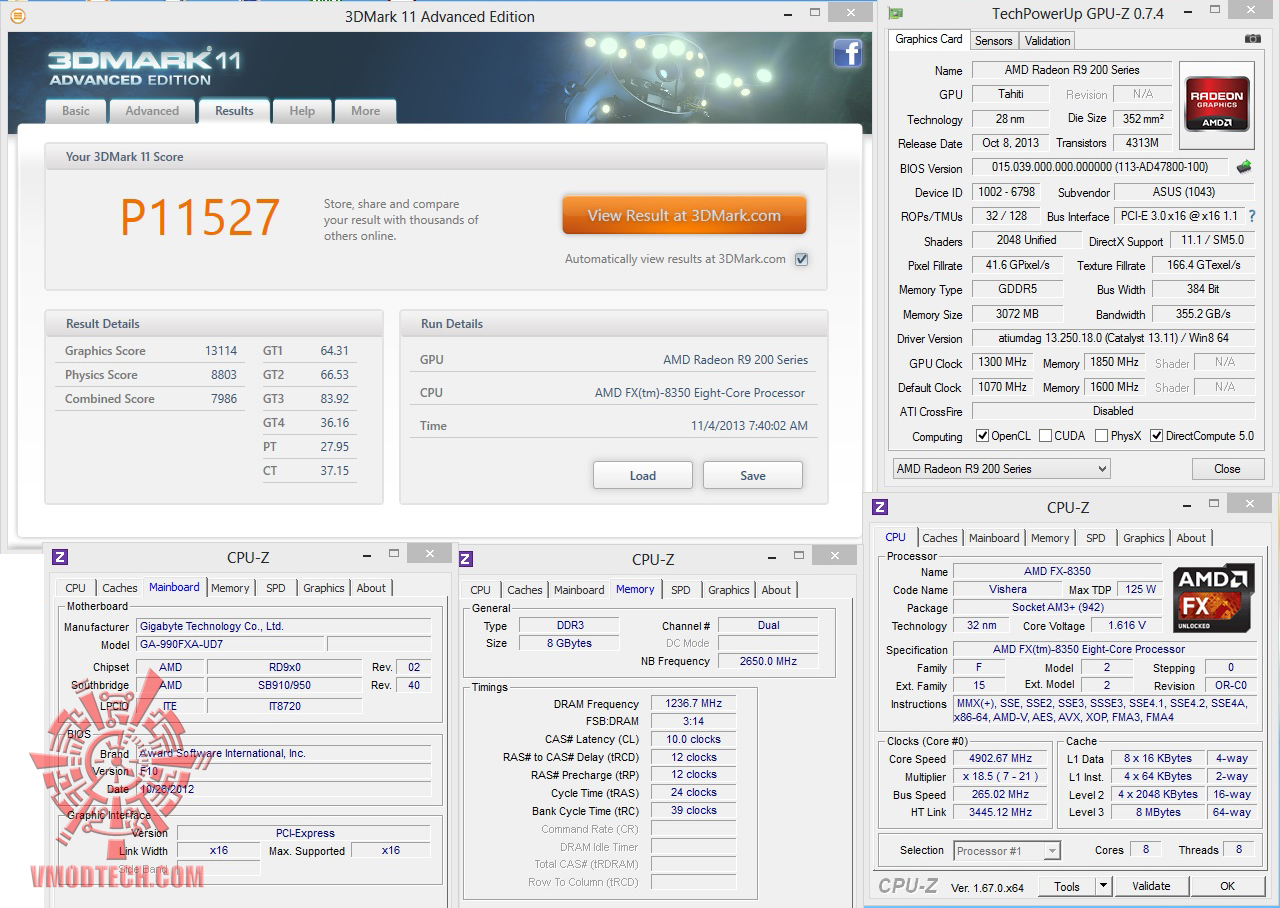Toggle automatically view results at 3DMark.com
Screen dimensions: 1280x908
(x=801, y=259)
